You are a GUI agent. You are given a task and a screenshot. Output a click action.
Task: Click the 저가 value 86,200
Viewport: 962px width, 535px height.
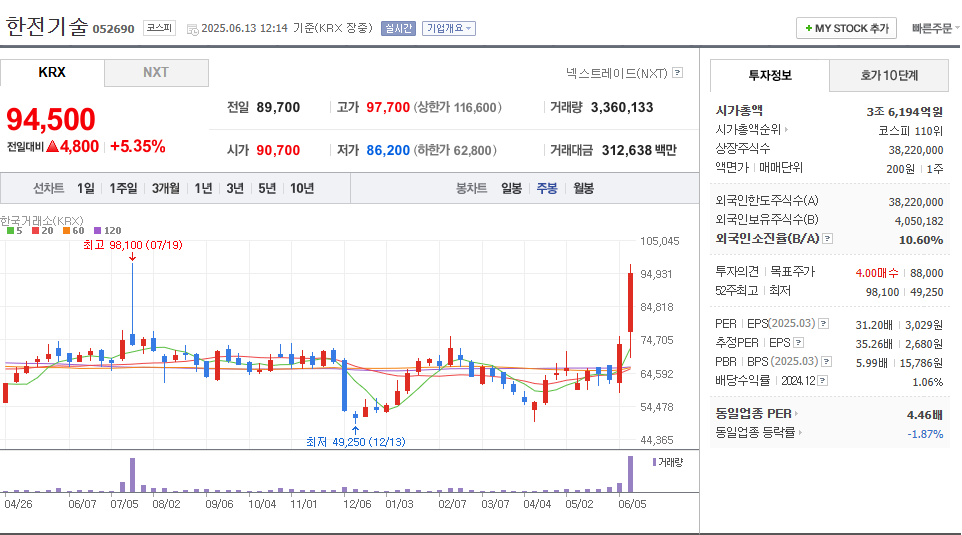click(x=388, y=150)
